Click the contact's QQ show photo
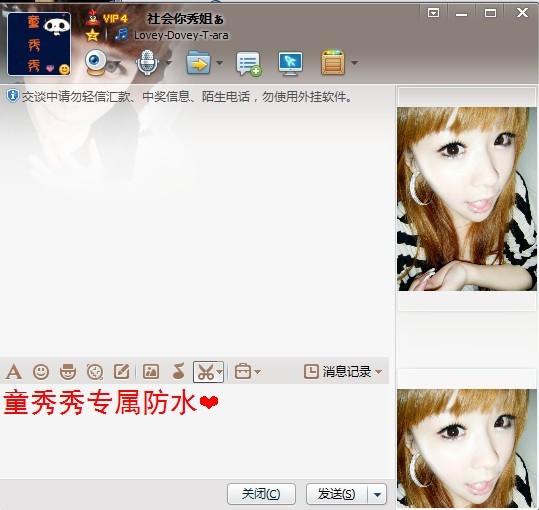Image resolution: width=539 pixels, height=510 pixels. [467, 199]
